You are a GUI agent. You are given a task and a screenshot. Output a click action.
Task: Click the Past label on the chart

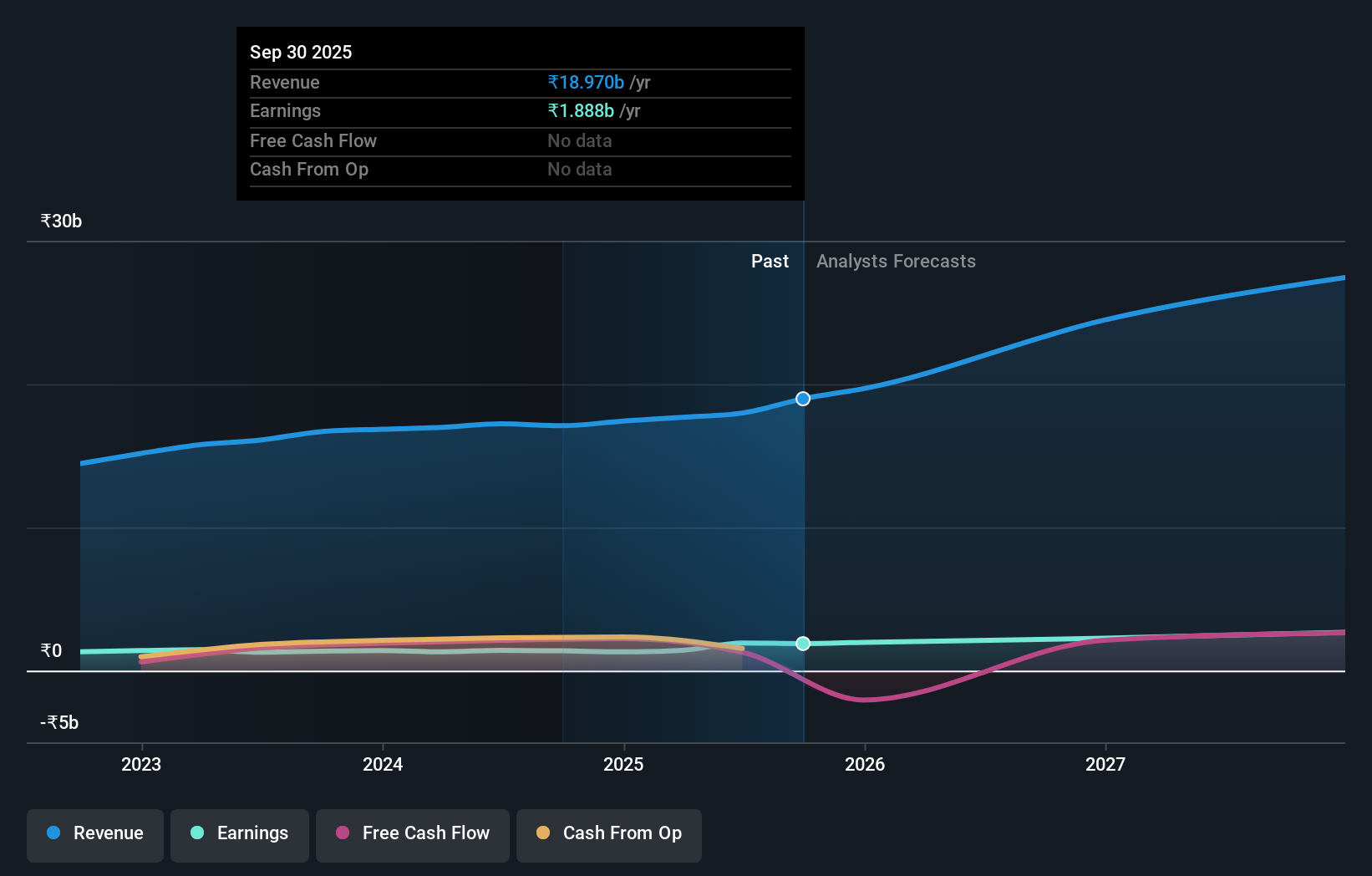pyautogui.click(x=770, y=262)
